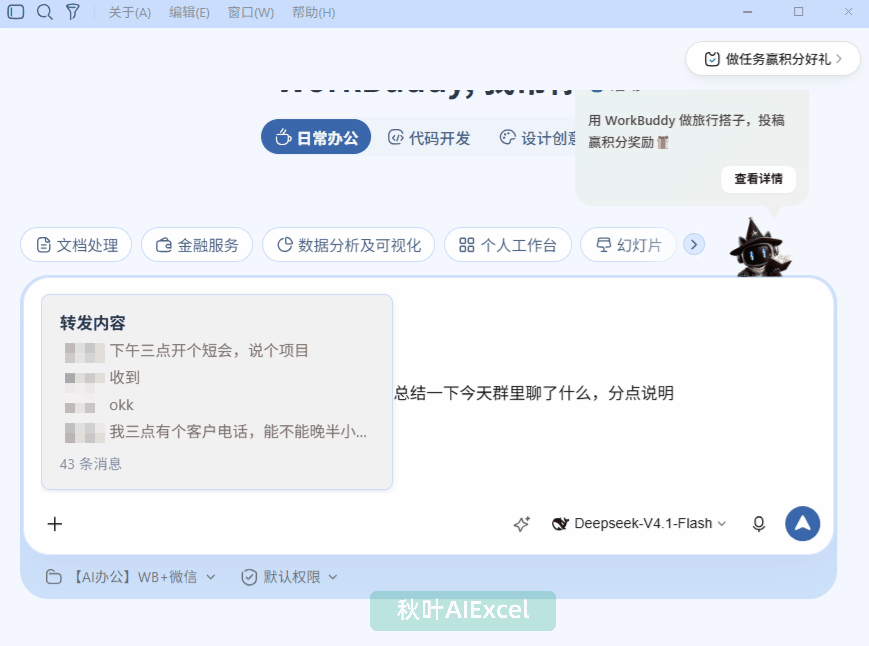
Task: Show more category chips with right arrow
Action: coord(694,244)
